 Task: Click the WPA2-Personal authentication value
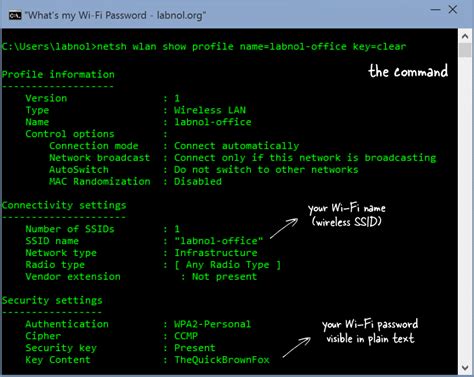[x=212, y=324]
